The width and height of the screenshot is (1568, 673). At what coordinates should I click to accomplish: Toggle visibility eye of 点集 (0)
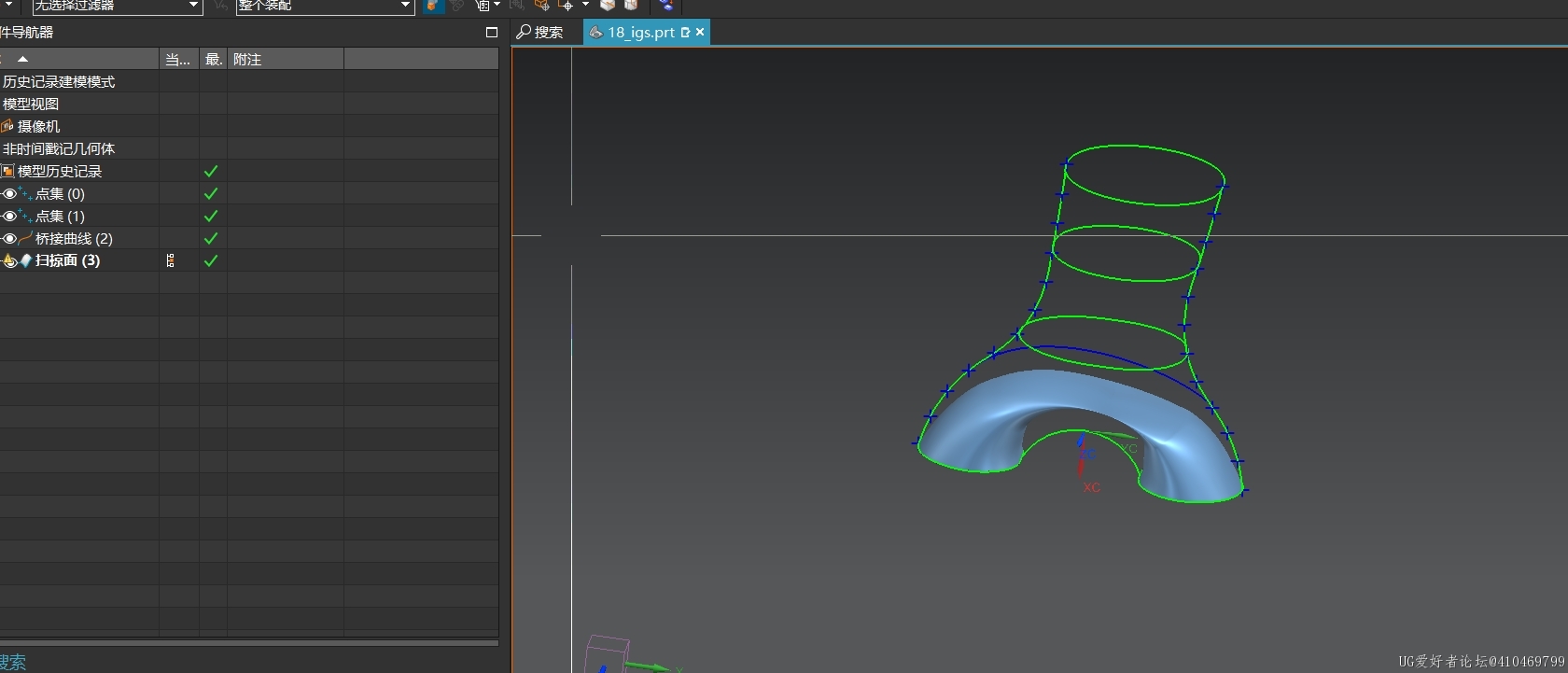click(8, 193)
